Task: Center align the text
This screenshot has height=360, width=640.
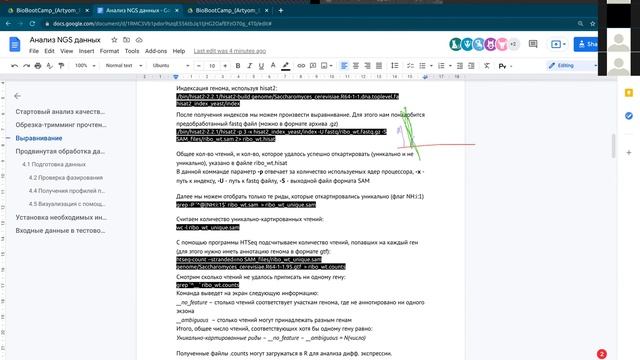Action: tap(356, 66)
